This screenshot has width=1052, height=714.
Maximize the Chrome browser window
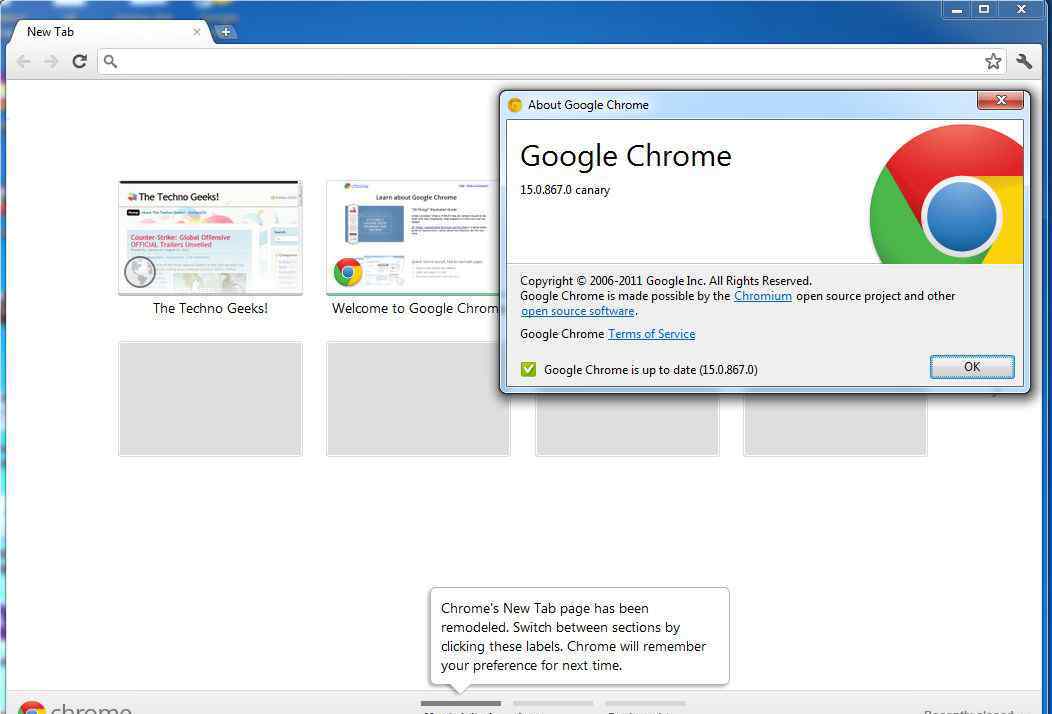click(984, 9)
